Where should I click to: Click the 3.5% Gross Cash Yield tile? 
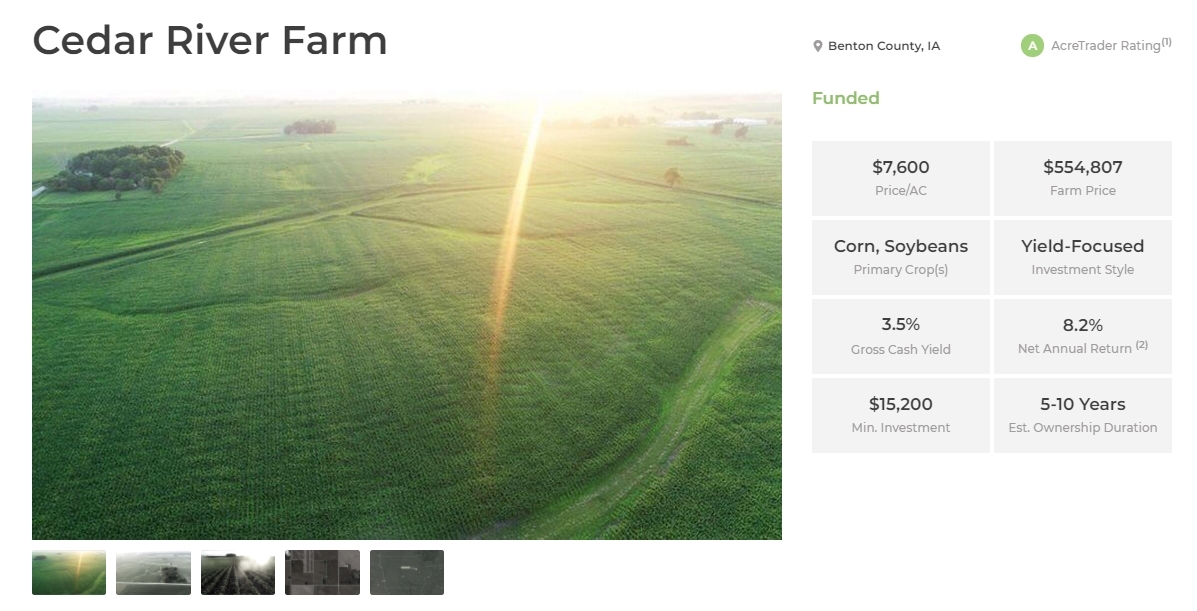pos(901,336)
